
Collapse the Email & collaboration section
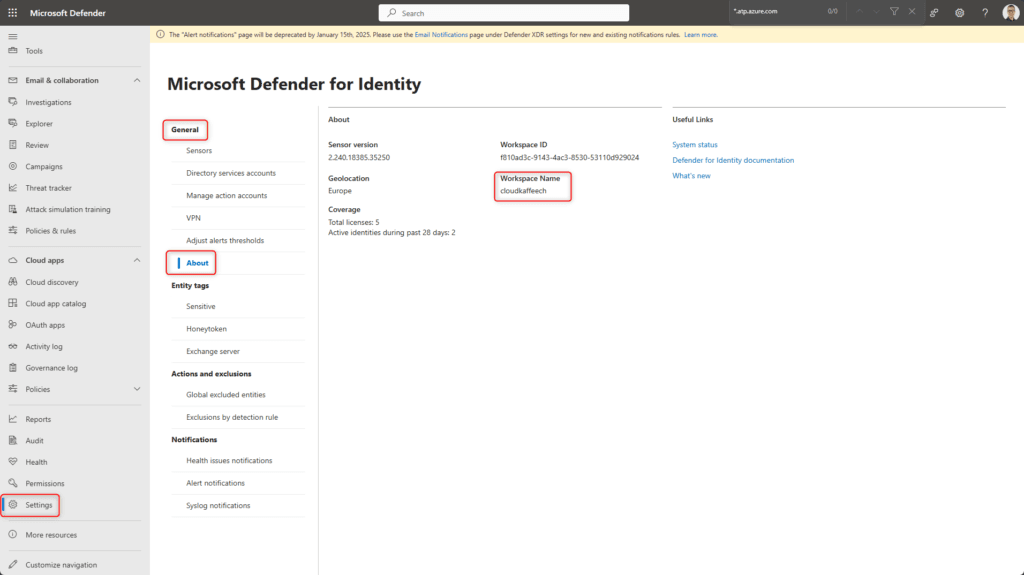pos(137,80)
